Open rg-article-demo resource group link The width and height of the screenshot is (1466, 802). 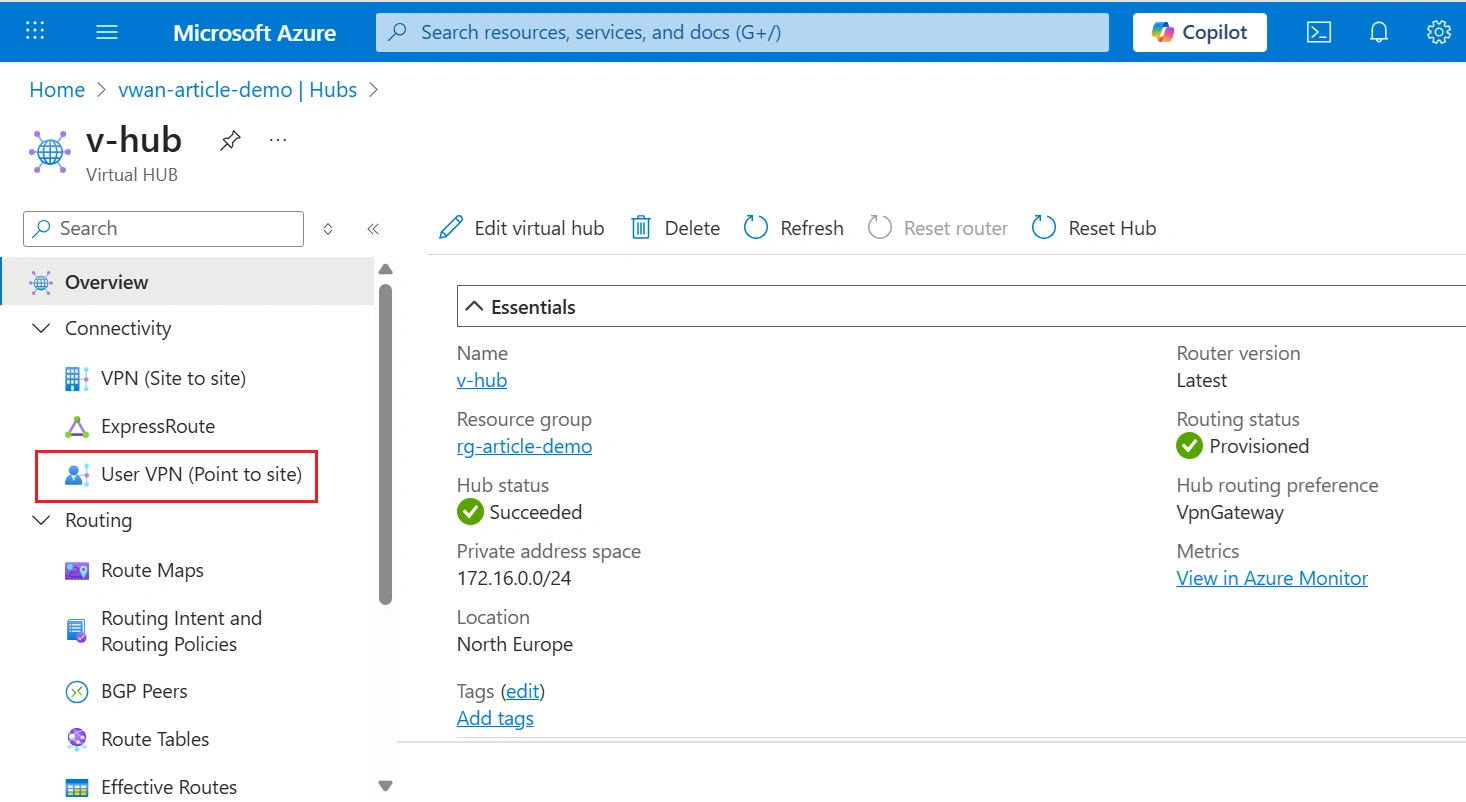click(x=524, y=446)
